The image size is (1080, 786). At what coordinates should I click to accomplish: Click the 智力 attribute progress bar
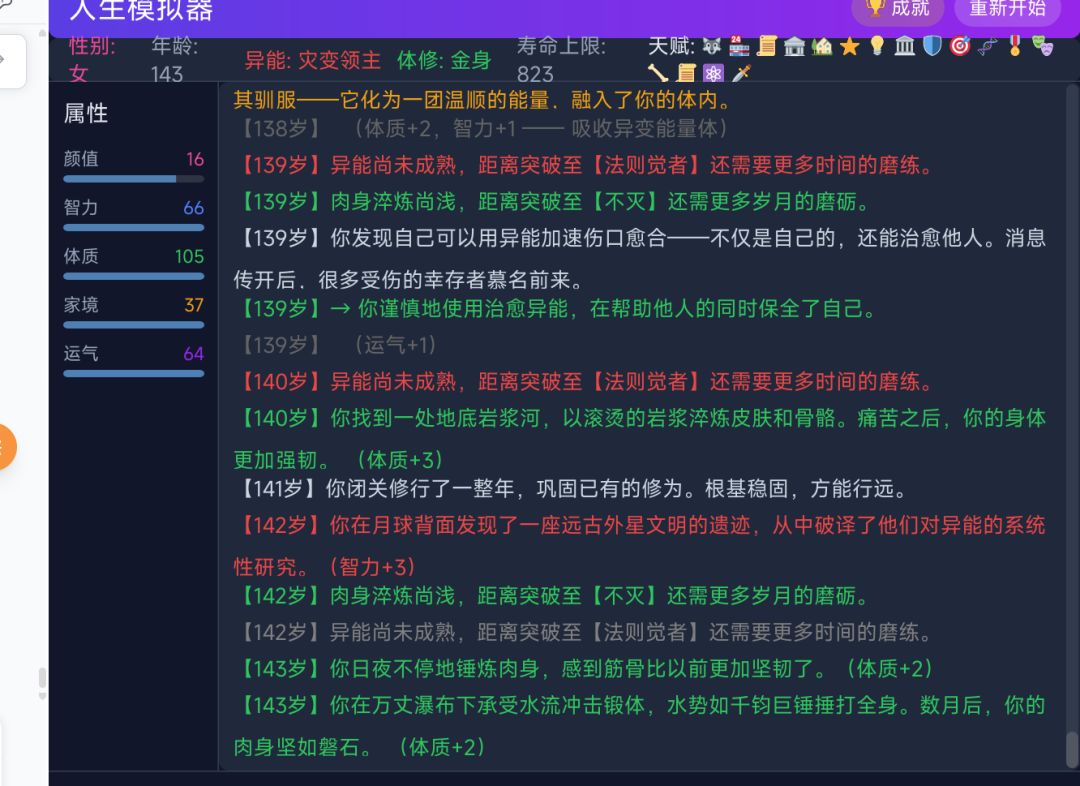click(x=134, y=227)
